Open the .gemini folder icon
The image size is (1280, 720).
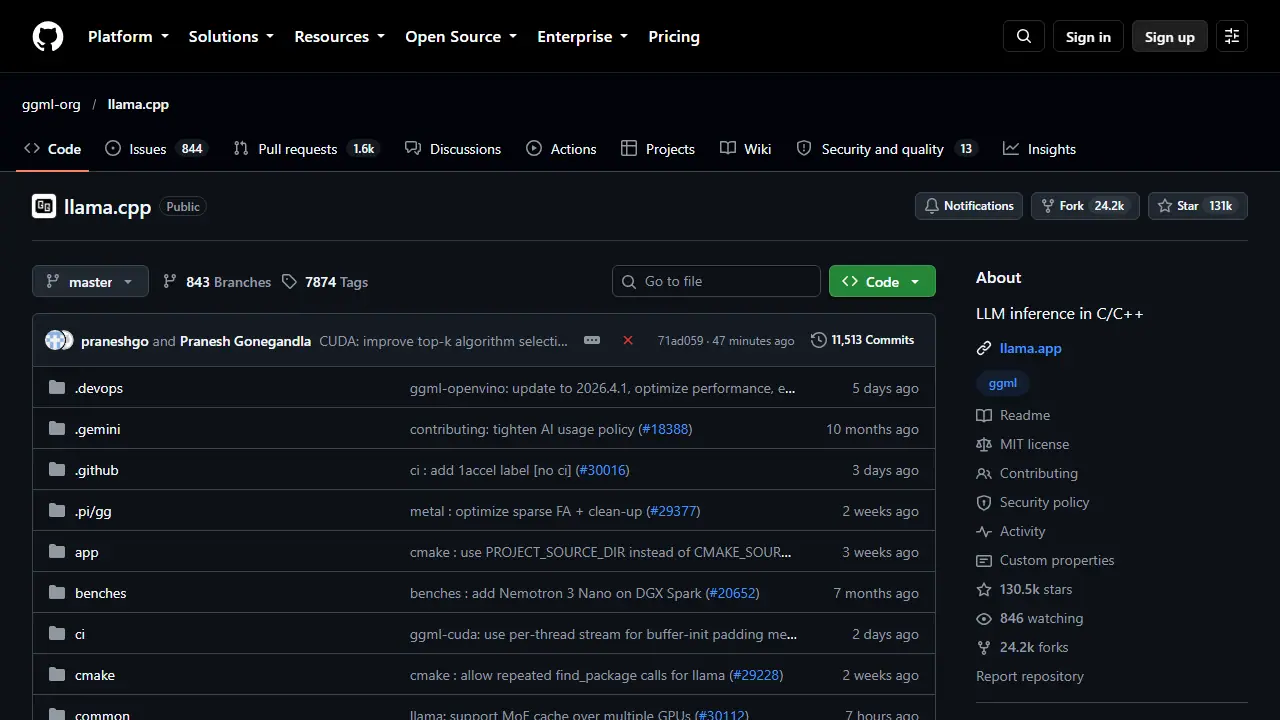(57, 429)
